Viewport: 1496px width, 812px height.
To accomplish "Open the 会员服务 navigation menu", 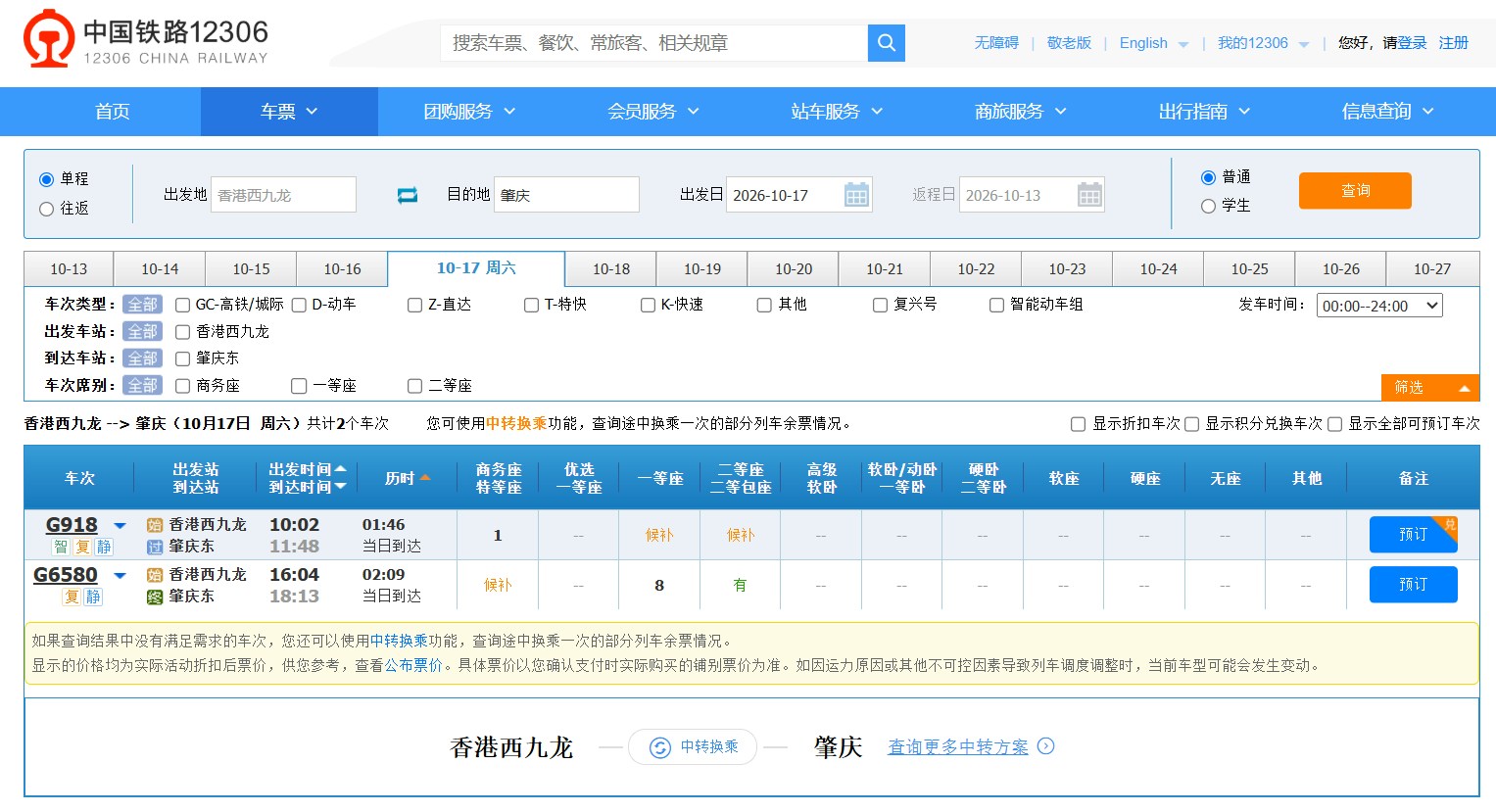I will click(x=653, y=112).
